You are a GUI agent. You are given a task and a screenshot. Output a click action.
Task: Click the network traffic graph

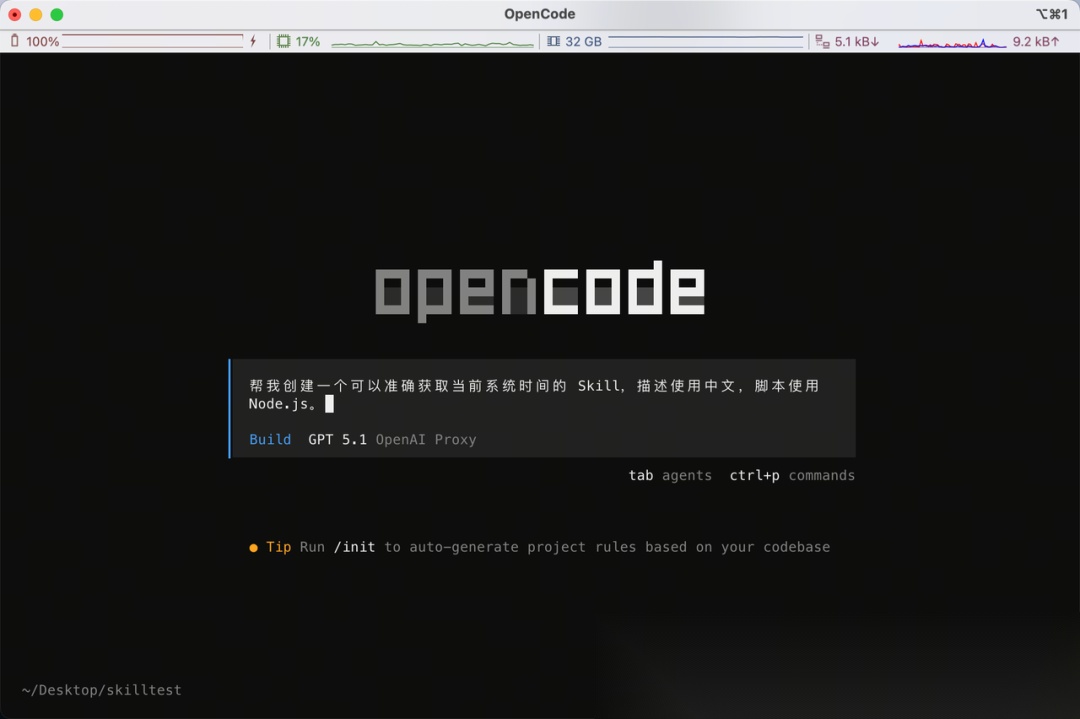click(x=952, y=43)
